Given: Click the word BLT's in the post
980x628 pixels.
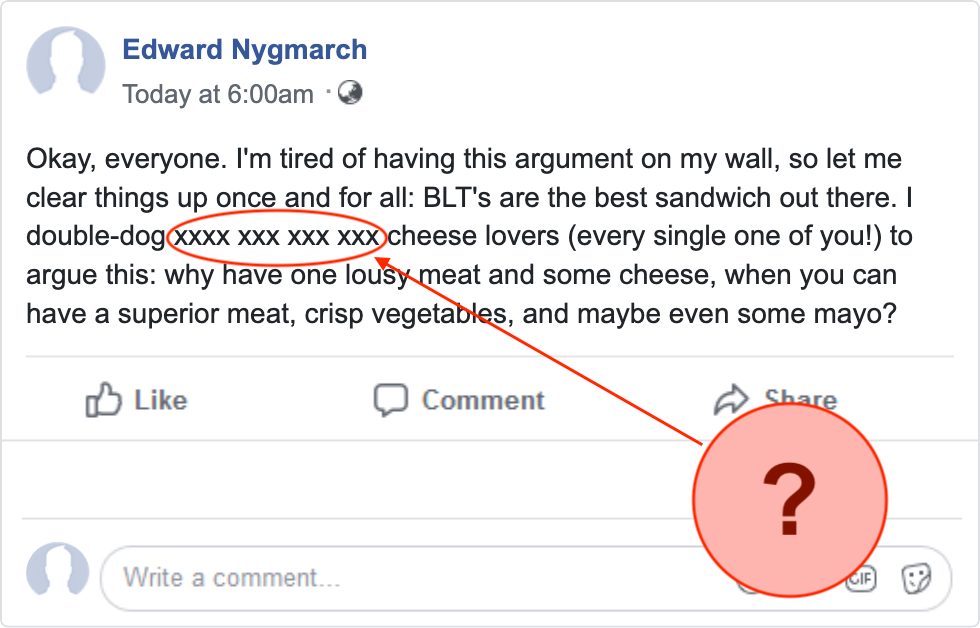Looking at the screenshot, I should pyautogui.click(x=458, y=197).
